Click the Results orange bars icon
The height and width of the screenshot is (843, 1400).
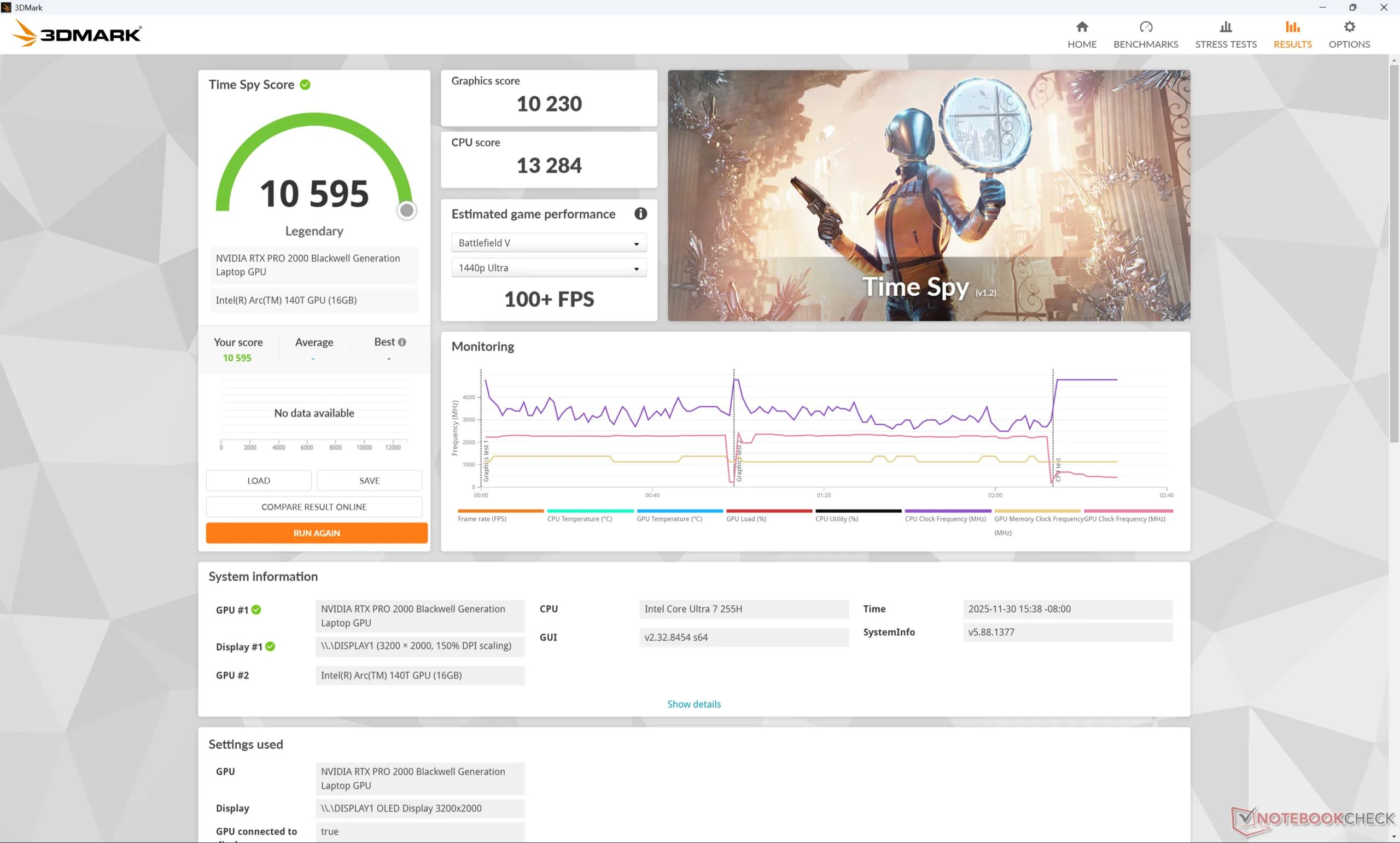pyautogui.click(x=1292, y=27)
